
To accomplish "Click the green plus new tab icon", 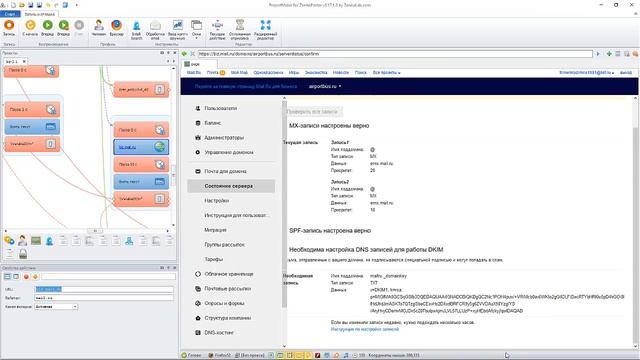I will coord(609,54).
